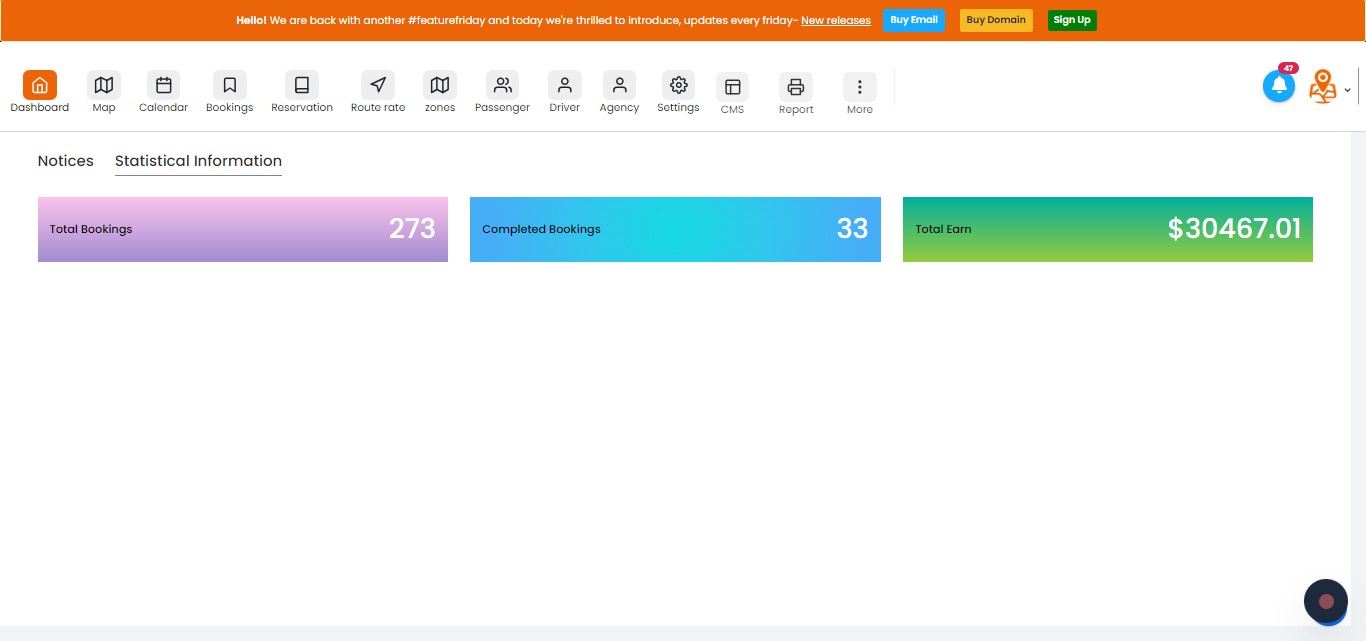Switch to the Notices tab

click(66, 161)
